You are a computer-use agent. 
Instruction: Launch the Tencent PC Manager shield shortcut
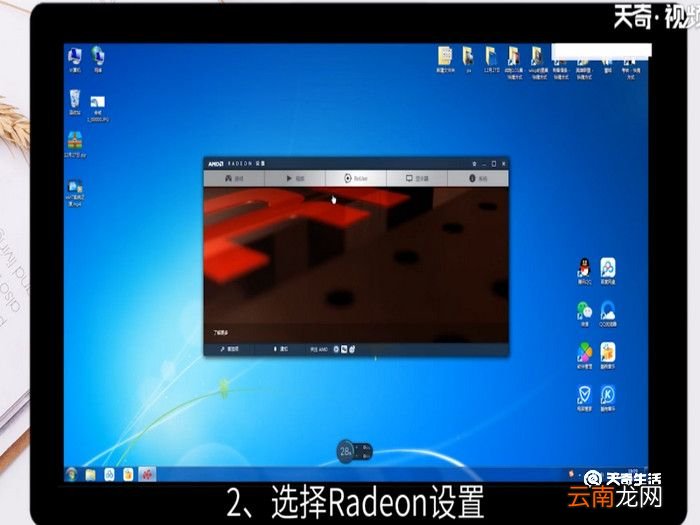(x=584, y=398)
